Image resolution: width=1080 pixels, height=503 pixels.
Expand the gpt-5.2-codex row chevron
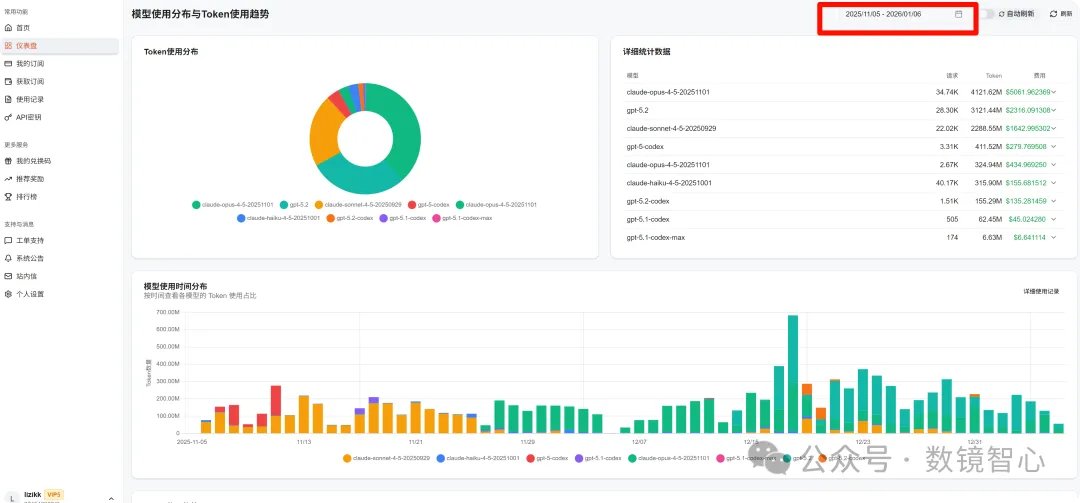[1055, 201]
